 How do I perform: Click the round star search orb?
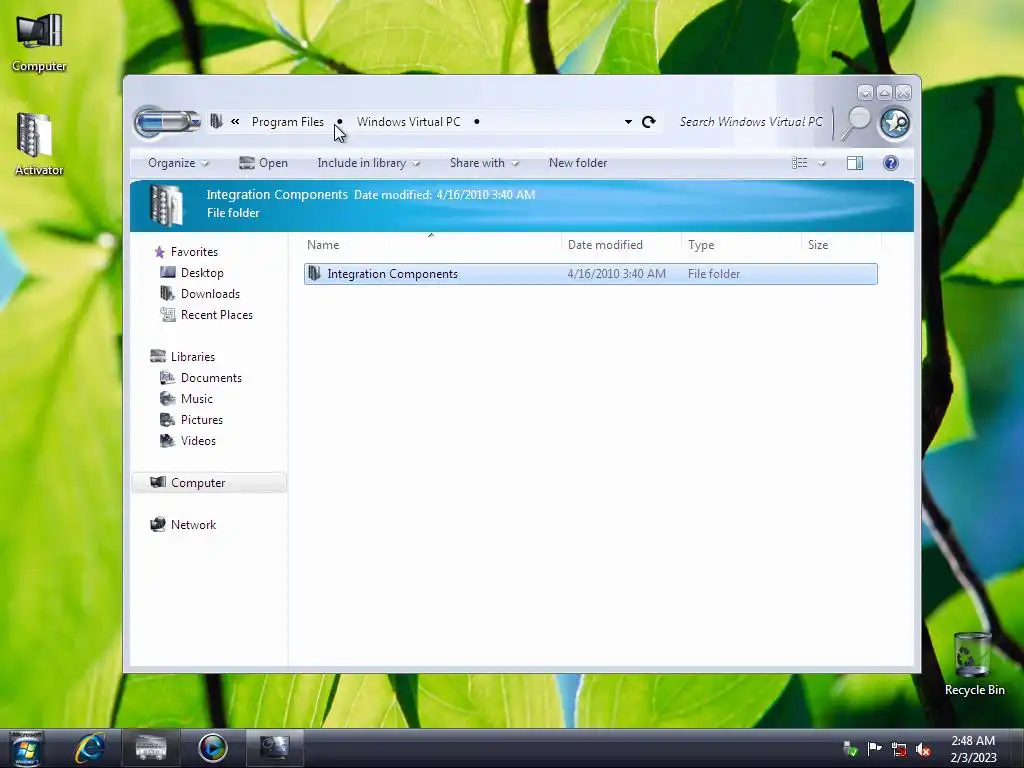tap(894, 123)
